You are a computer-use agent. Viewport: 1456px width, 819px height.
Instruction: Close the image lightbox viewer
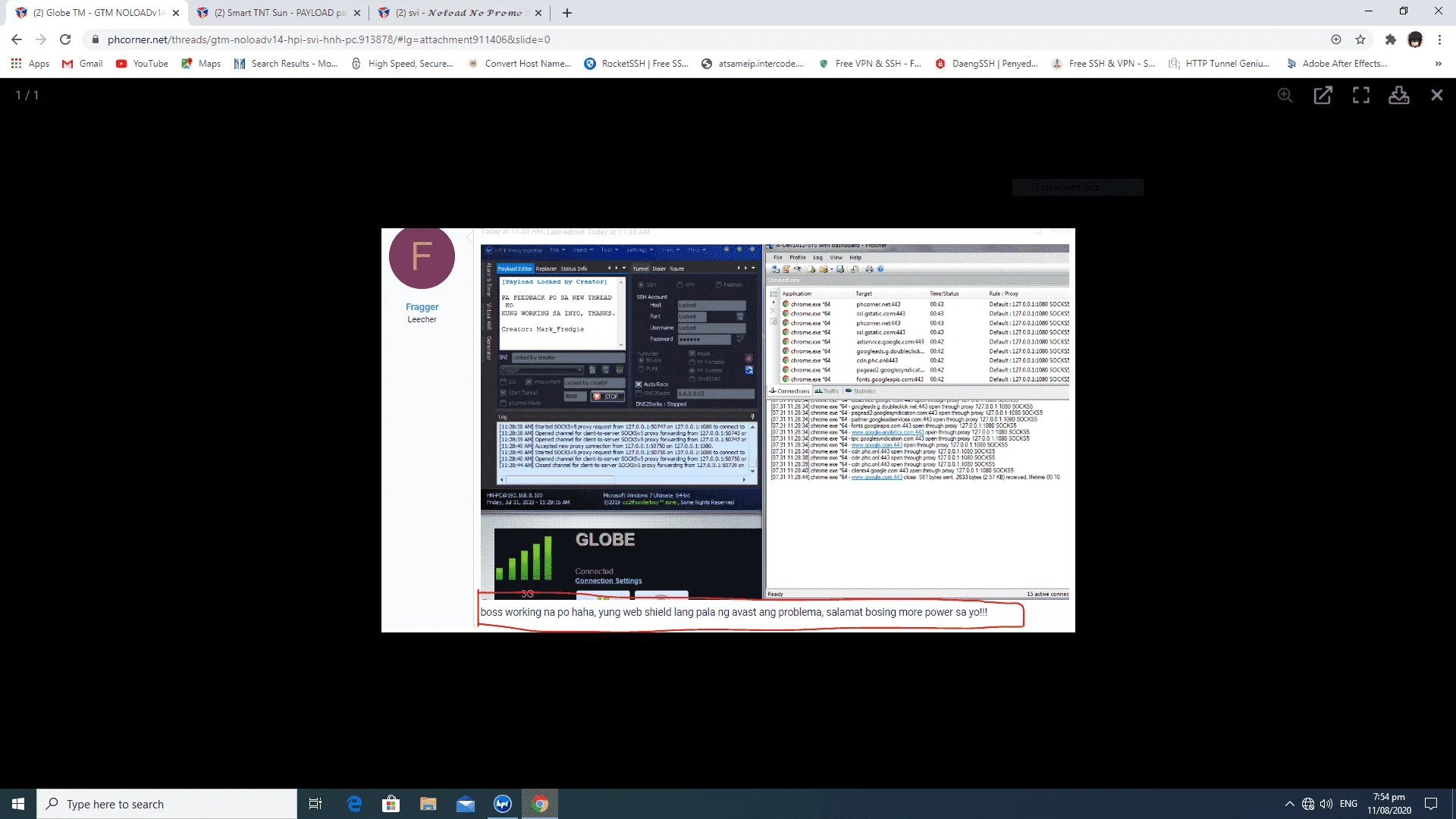1437,96
